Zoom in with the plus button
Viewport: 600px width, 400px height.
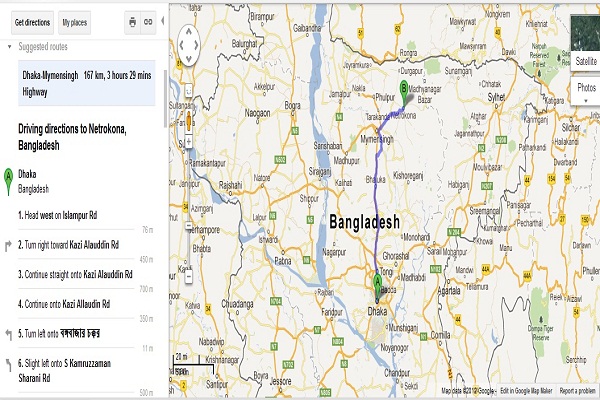click(188, 142)
